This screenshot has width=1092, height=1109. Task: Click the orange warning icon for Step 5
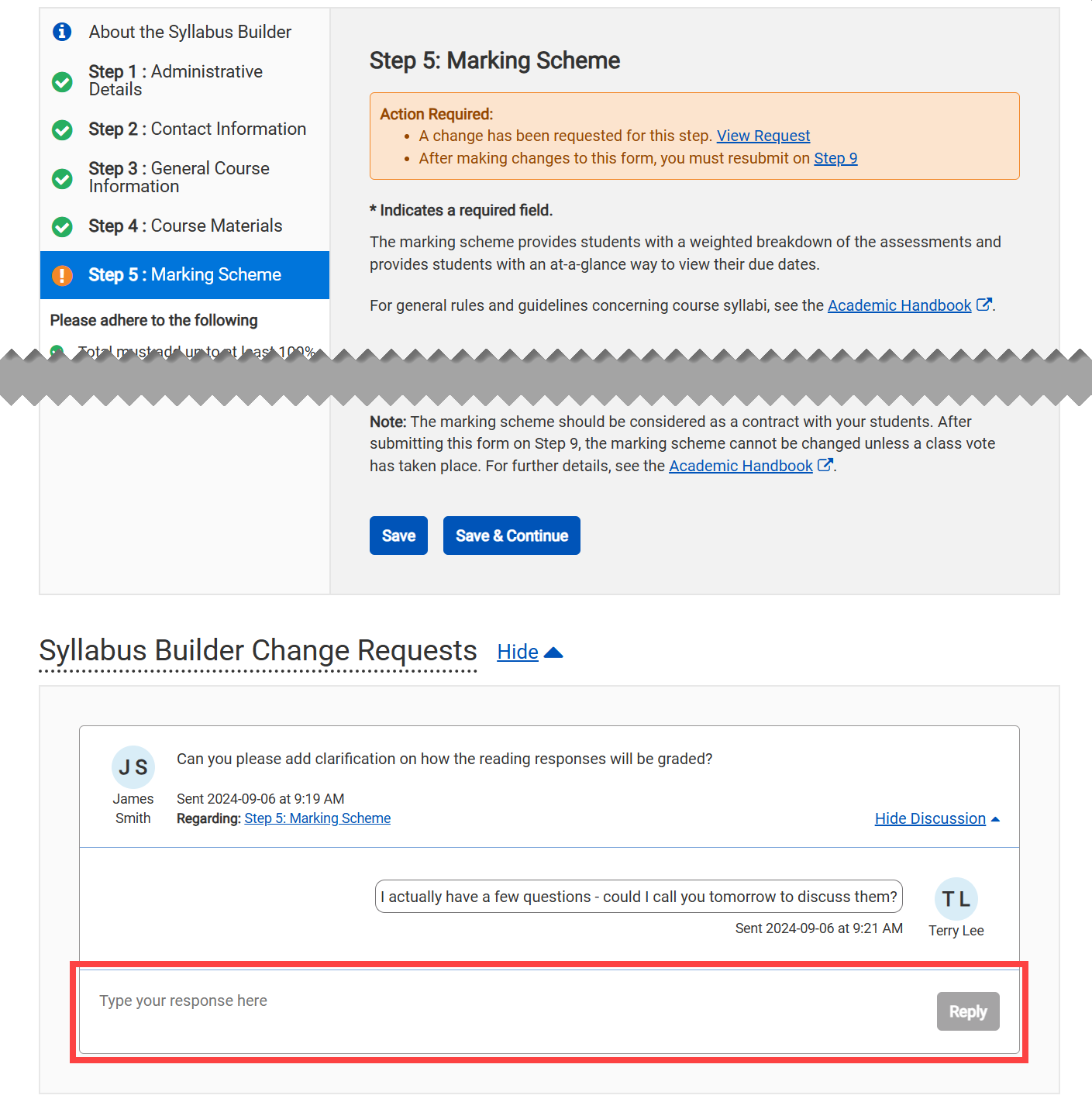62,275
